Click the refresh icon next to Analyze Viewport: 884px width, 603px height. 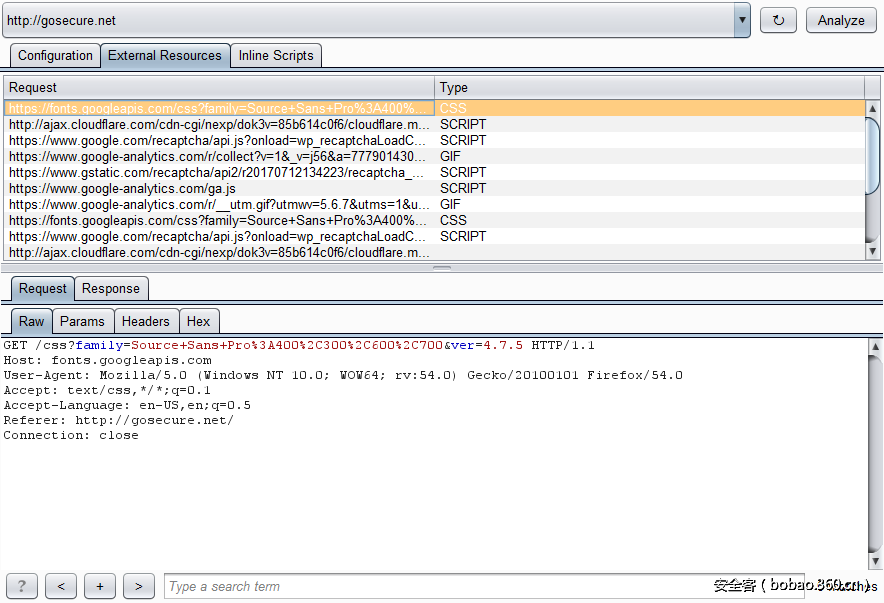tap(779, 20)
